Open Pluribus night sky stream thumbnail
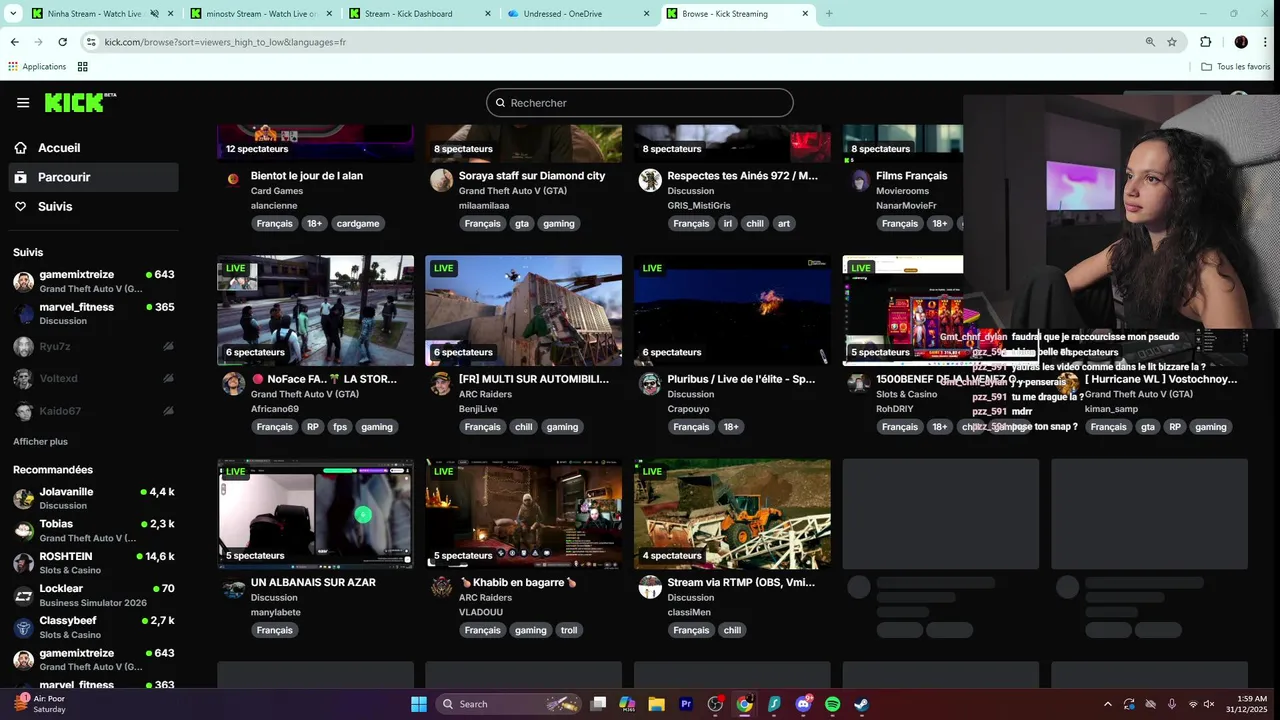This screenshot has width=1280, height=720. point(732,310)
